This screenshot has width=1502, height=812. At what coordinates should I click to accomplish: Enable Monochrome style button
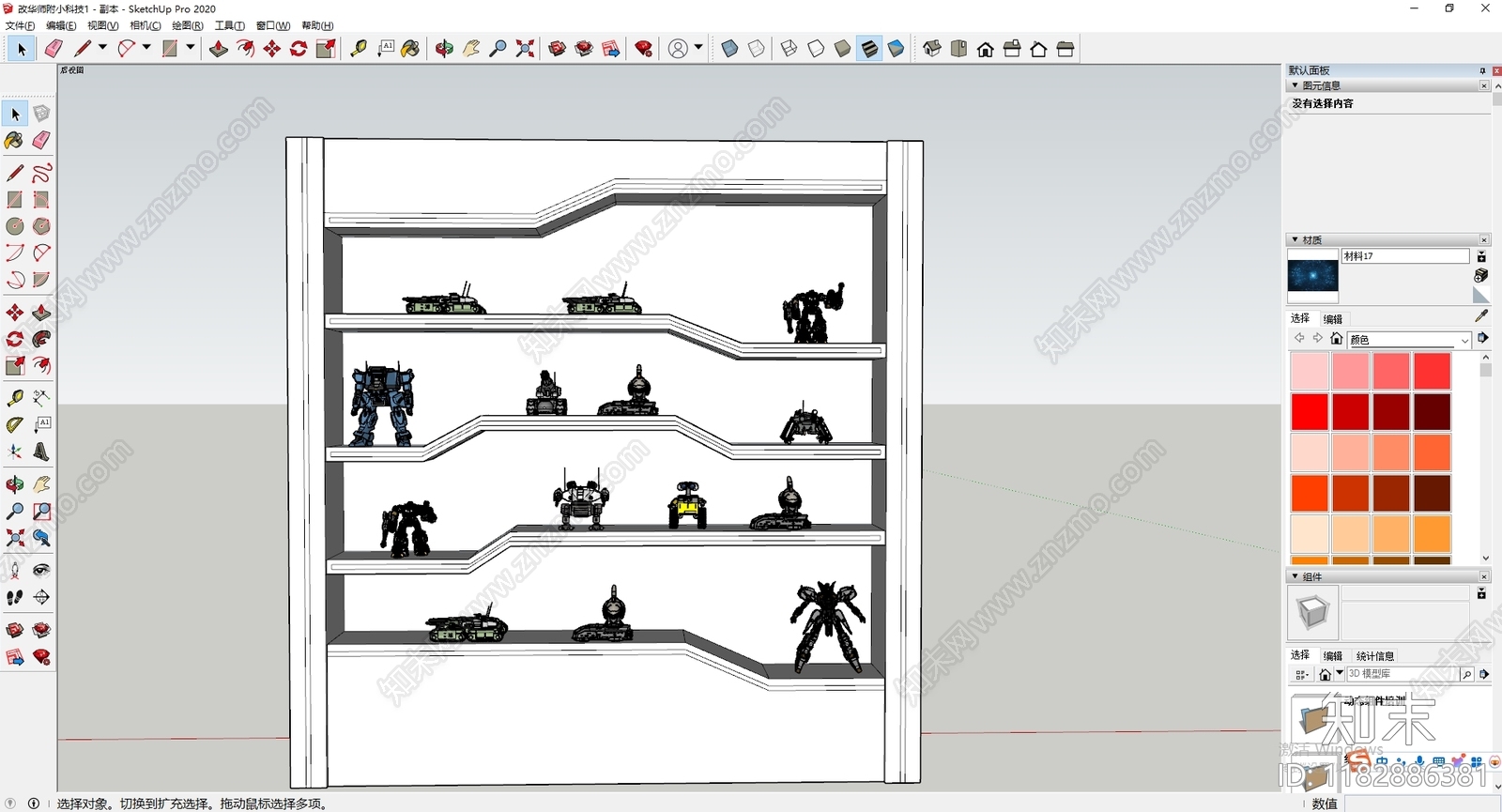(897, 49)
